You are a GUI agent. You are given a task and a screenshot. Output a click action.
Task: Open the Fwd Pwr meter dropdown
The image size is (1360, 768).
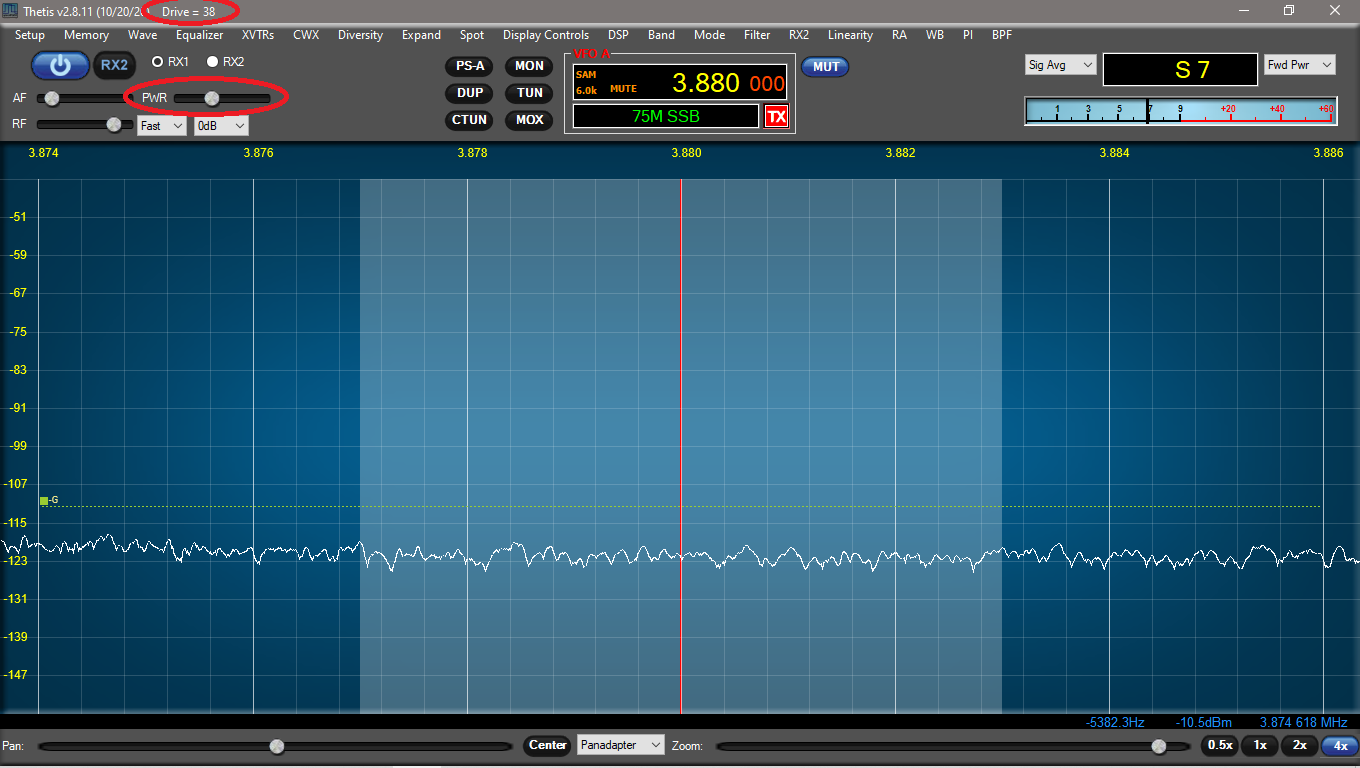[x=1300, y=65]
